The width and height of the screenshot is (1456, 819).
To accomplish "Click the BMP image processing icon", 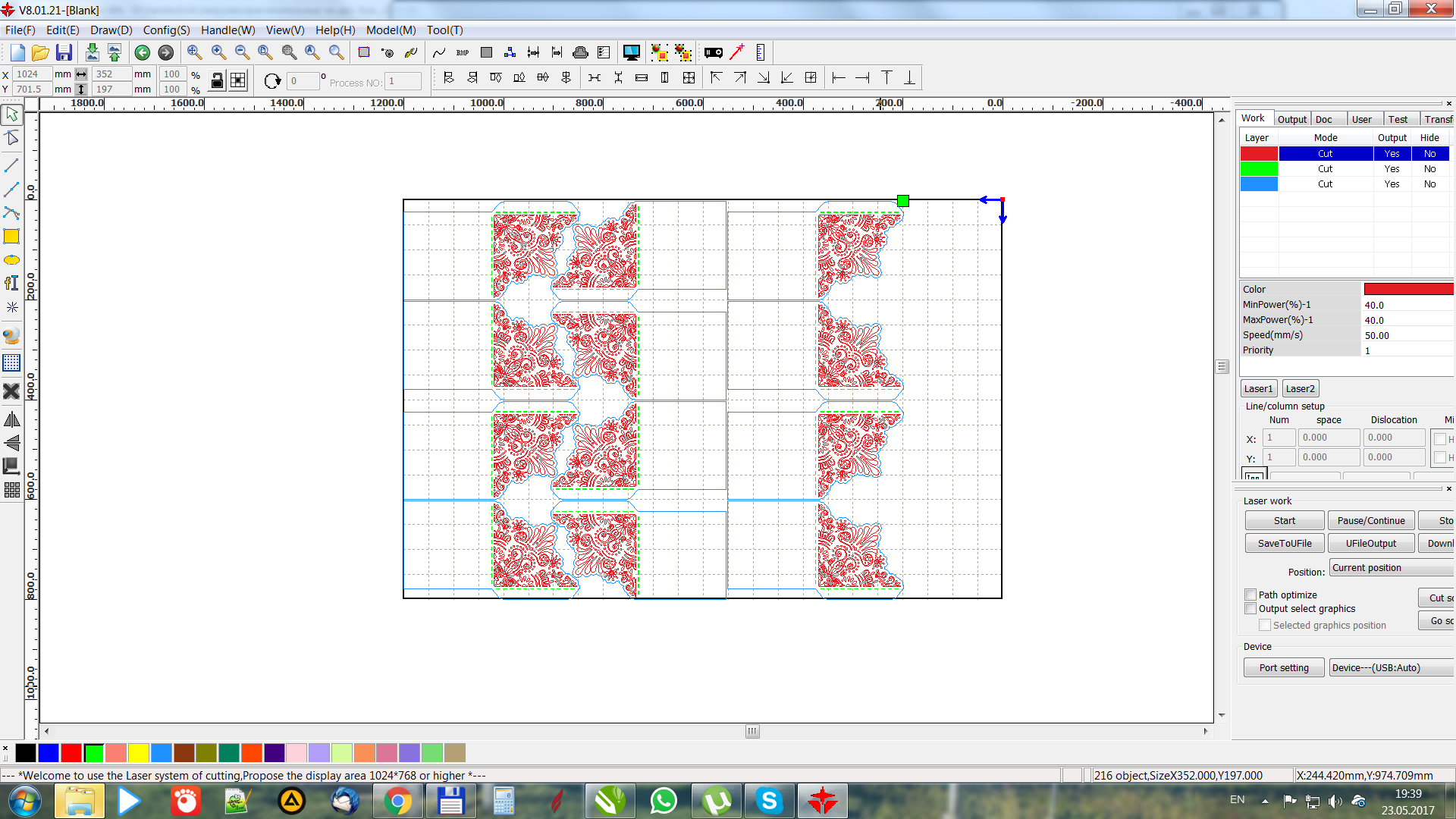I will click(x=463, y=52).
